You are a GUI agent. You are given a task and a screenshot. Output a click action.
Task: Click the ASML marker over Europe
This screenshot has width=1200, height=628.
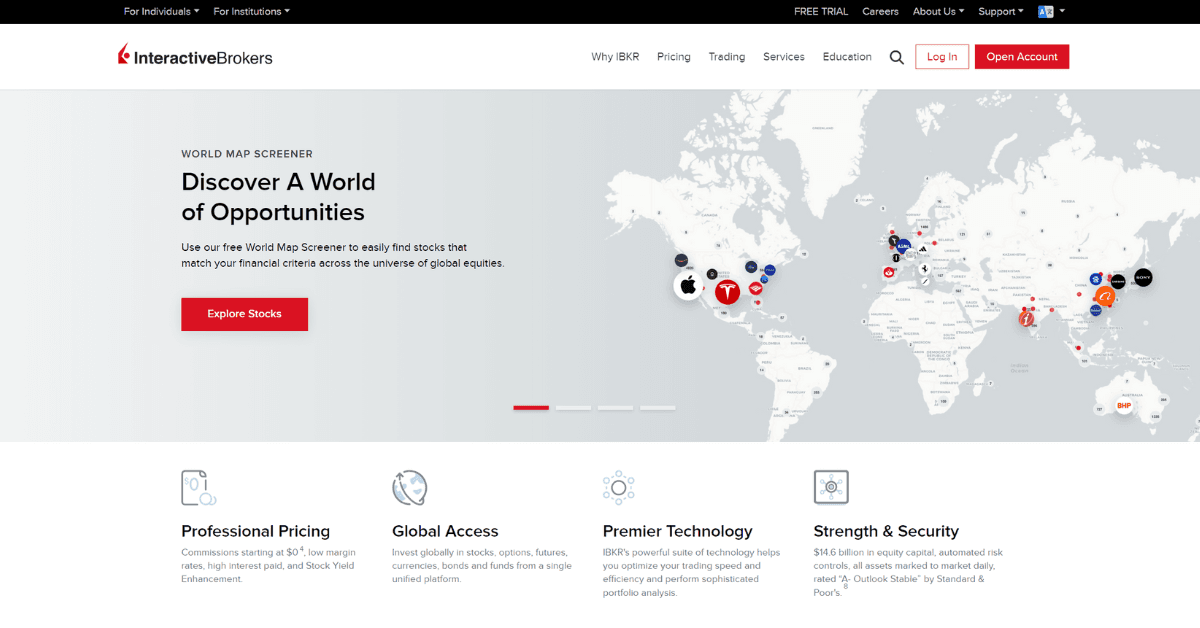tap(902, 246)
